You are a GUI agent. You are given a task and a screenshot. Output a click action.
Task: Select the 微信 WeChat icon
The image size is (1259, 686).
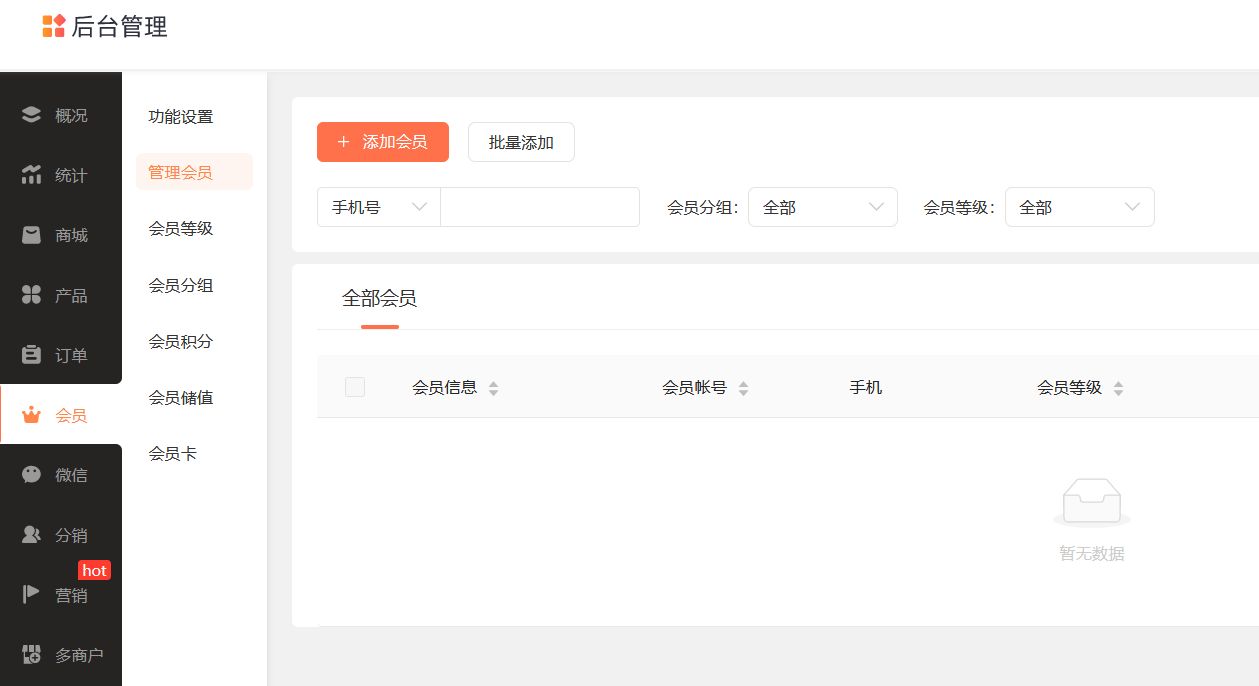pyautogui.click(x=61, y=474)
